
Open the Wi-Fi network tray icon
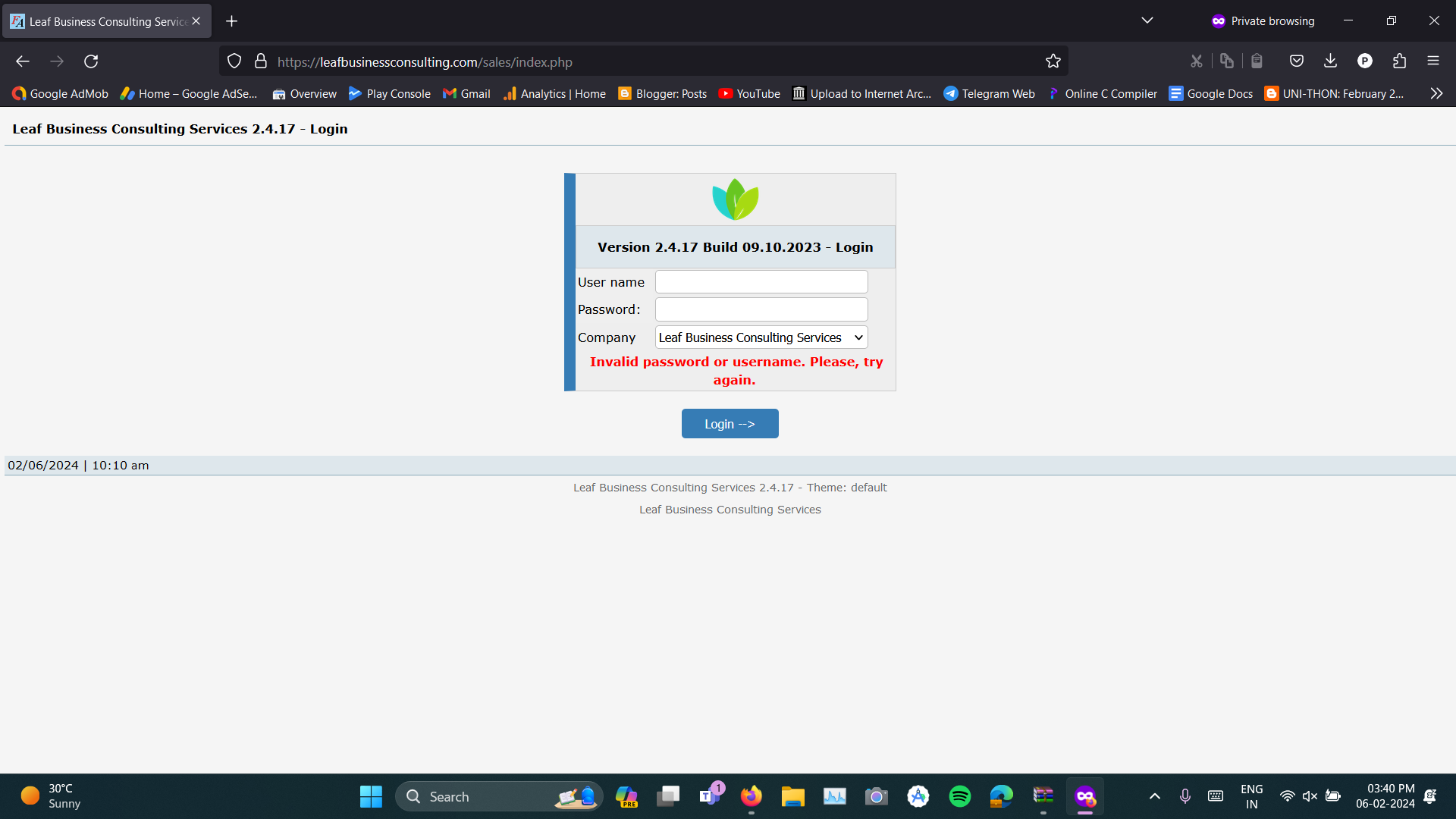pos(1287,796)
